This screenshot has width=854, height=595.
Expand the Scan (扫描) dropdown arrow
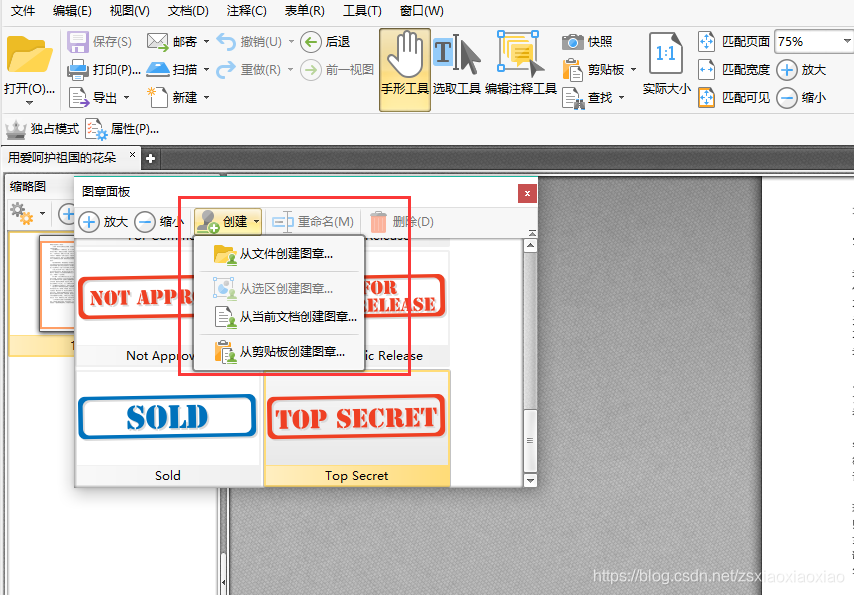206,70
